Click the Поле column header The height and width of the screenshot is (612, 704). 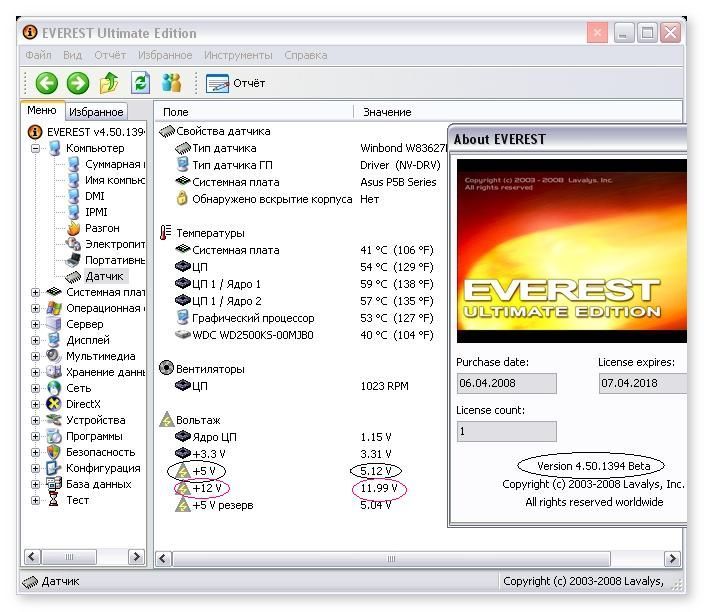254,112
